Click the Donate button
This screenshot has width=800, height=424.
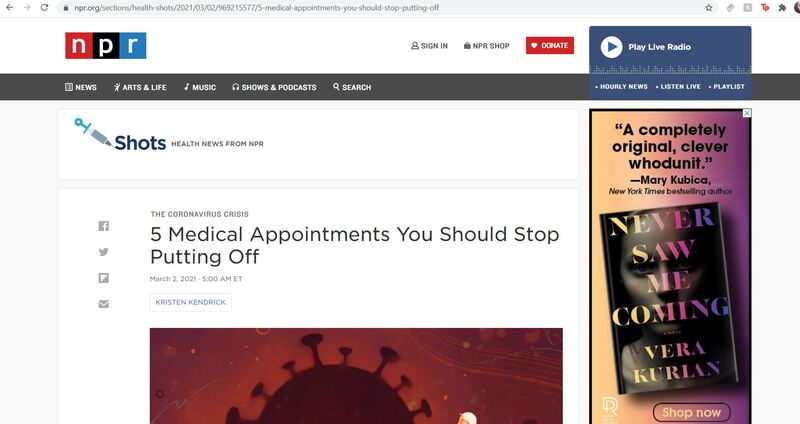[550, 45]
